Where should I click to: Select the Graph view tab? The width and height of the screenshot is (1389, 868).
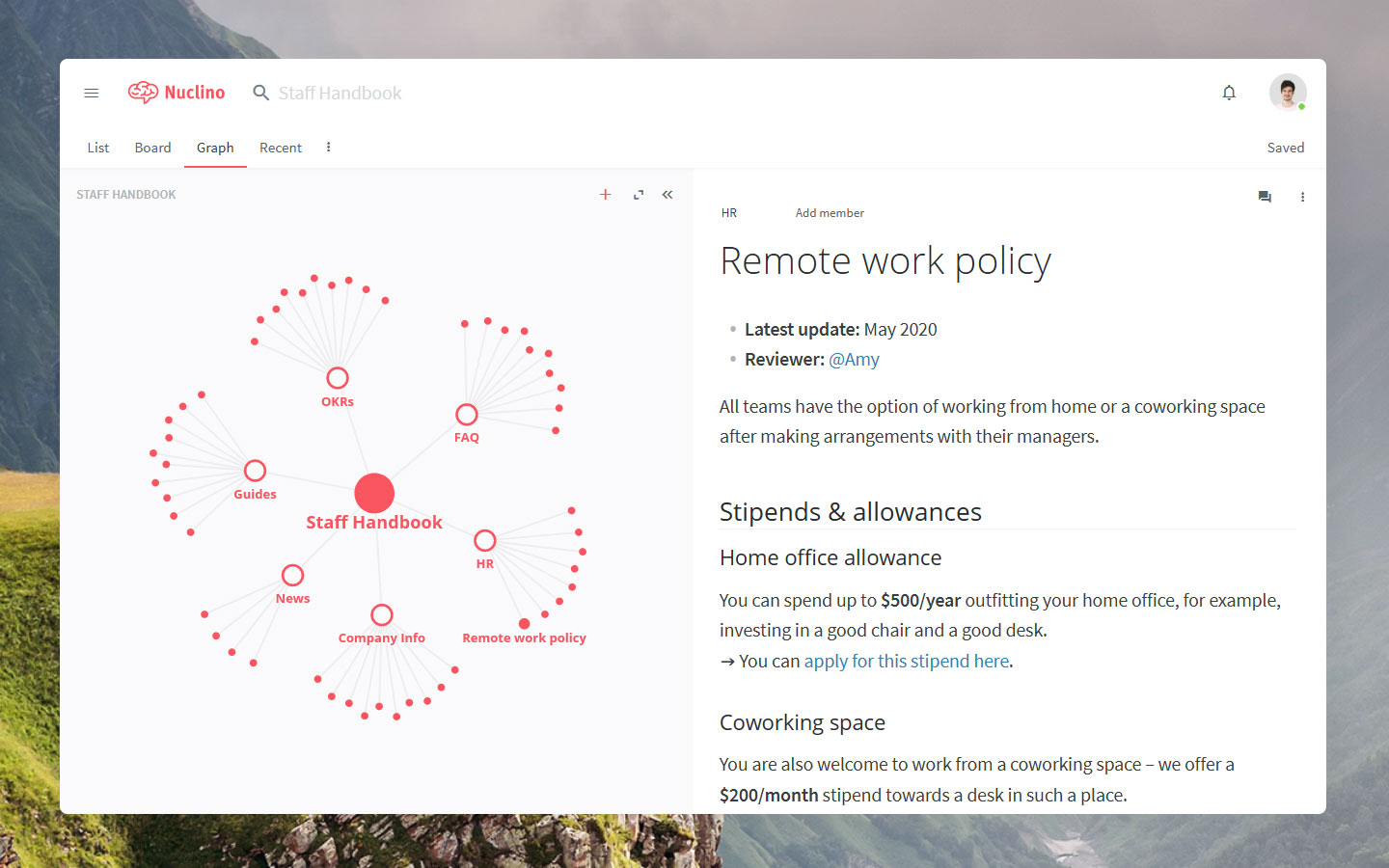[x=214, y=147]
